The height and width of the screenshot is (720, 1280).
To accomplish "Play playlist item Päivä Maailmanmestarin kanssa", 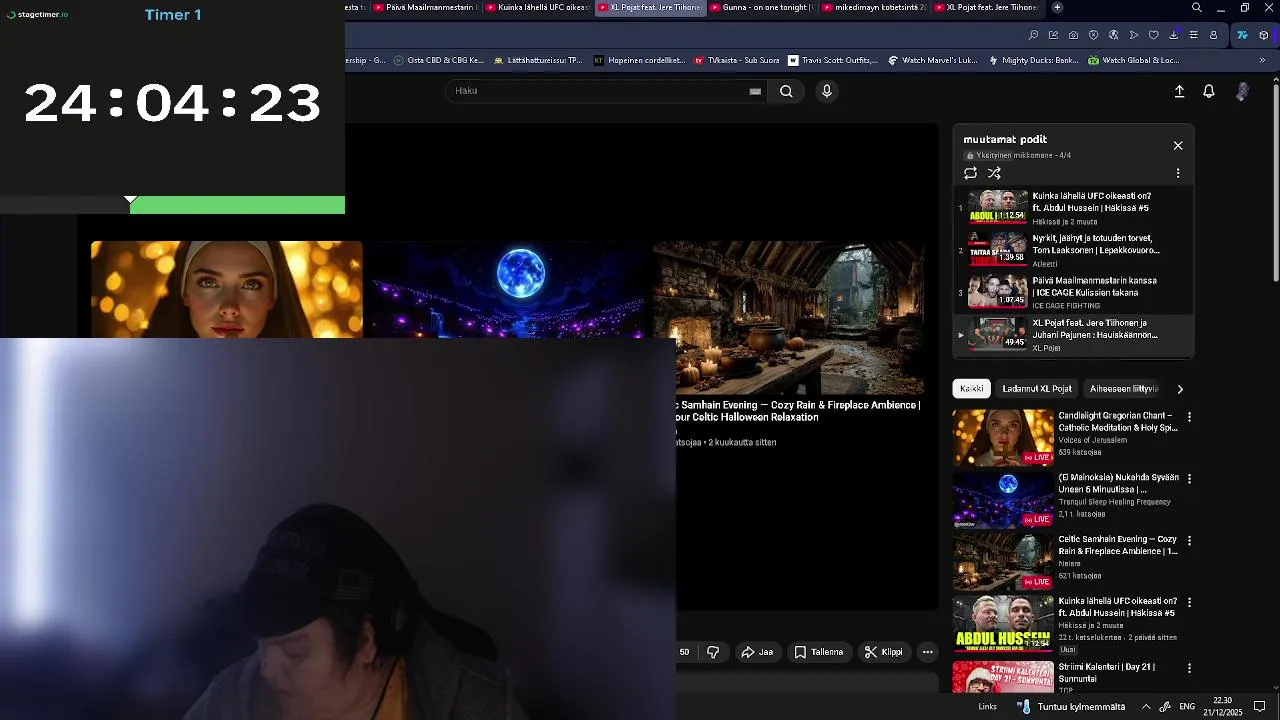I will coord(1072,292).
